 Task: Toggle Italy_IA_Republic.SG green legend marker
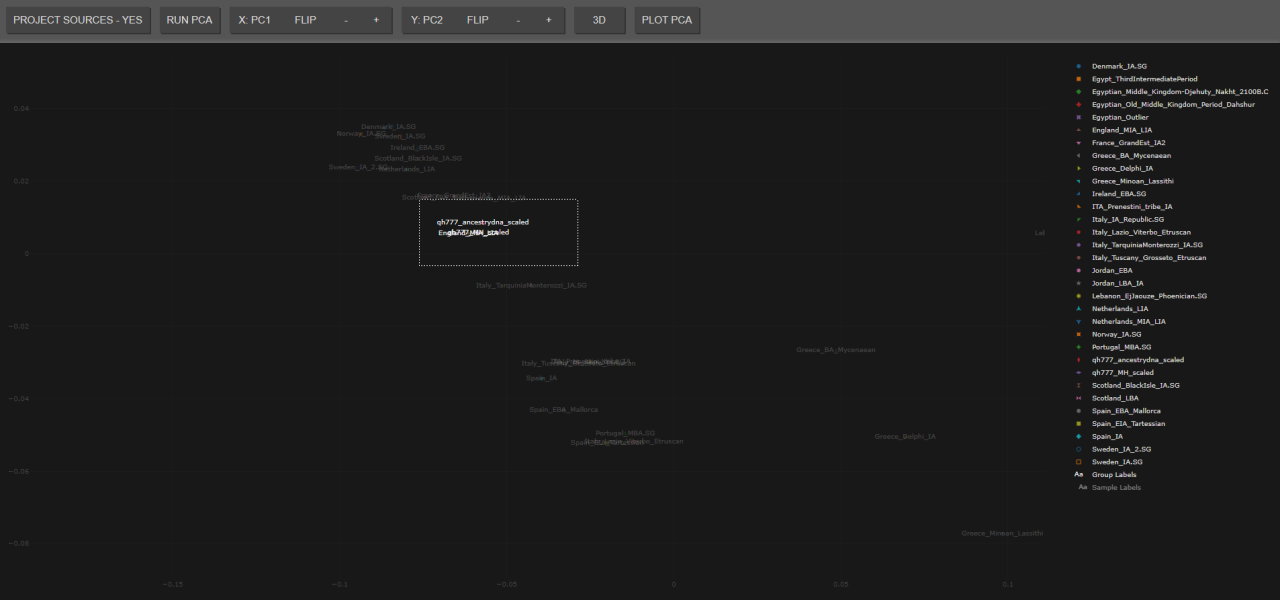1079,219
